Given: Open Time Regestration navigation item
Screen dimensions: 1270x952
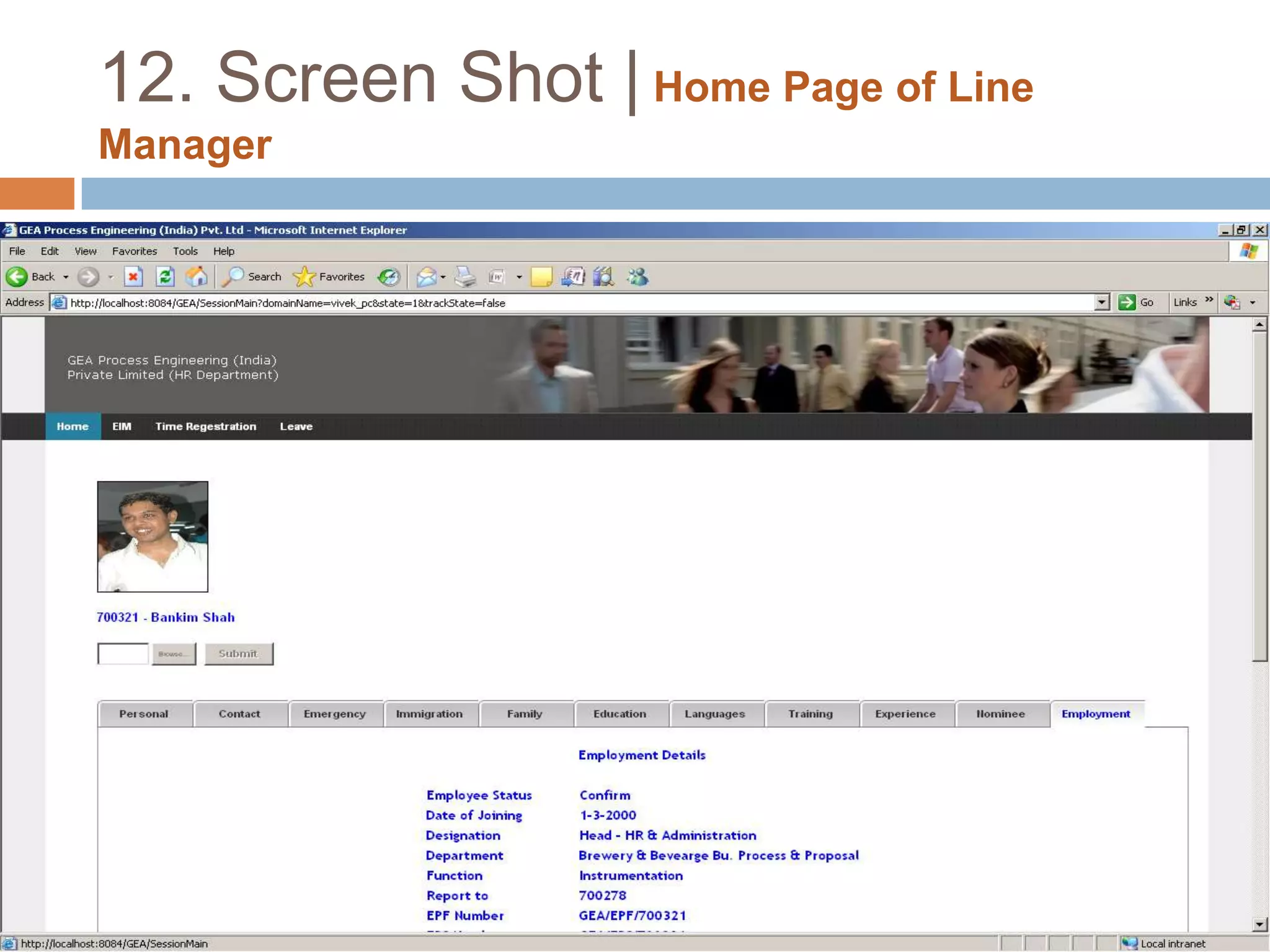Looking at the screenshot, I should click(x=205, y=426).
